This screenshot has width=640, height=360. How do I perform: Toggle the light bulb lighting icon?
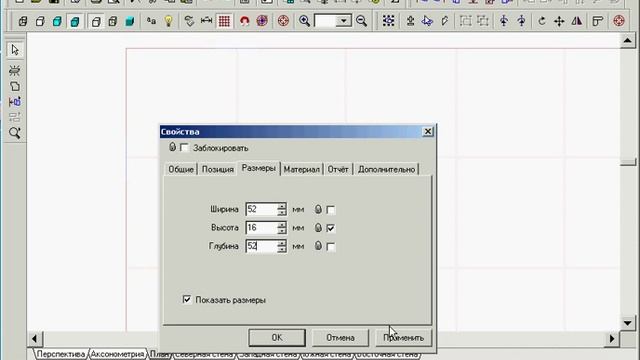click(x=168, y=21)
